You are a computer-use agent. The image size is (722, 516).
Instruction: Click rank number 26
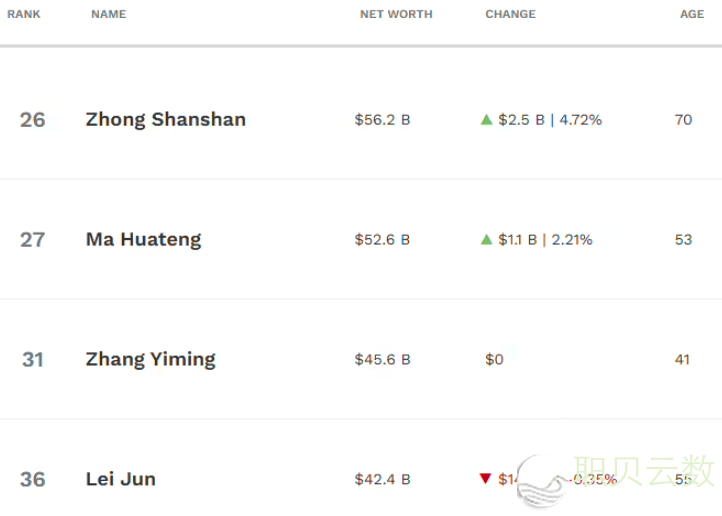click(33, 120)
